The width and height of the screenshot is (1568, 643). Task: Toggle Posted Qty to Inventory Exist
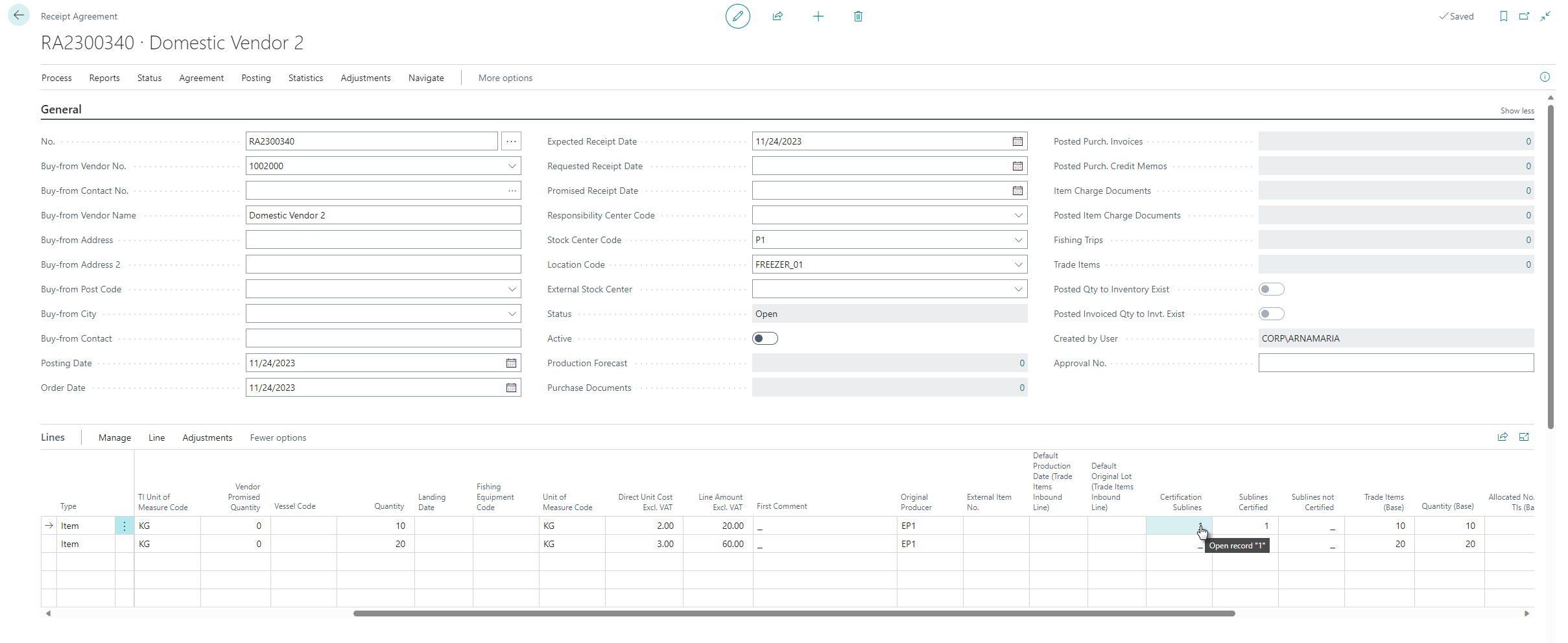tap(1271, 289)
